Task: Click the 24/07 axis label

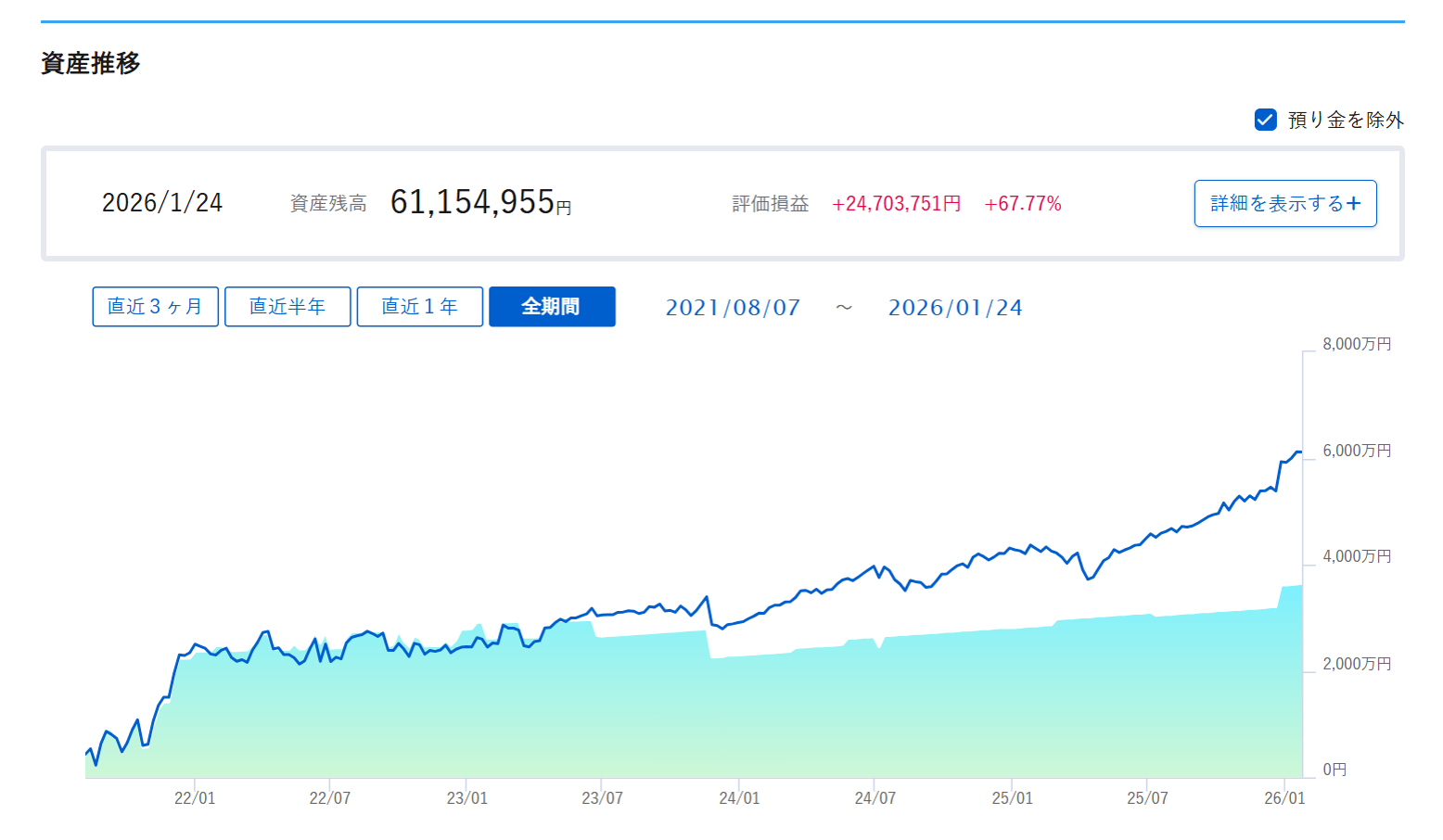Action: coord(875,798)
